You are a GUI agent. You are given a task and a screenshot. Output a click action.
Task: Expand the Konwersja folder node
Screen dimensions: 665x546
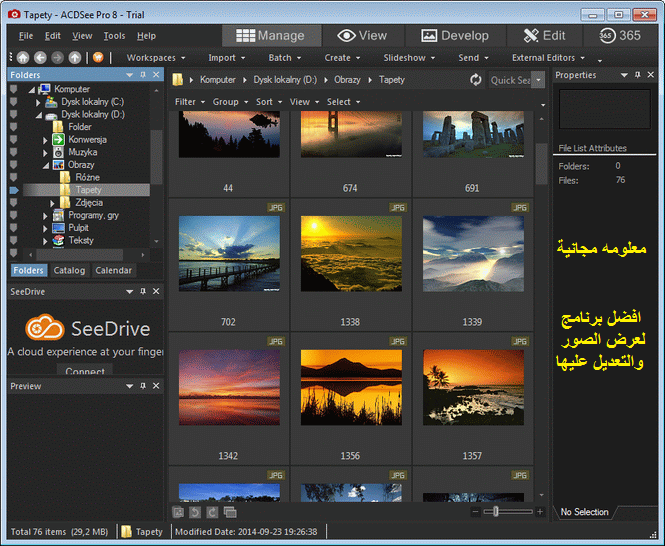click(45, 140)
